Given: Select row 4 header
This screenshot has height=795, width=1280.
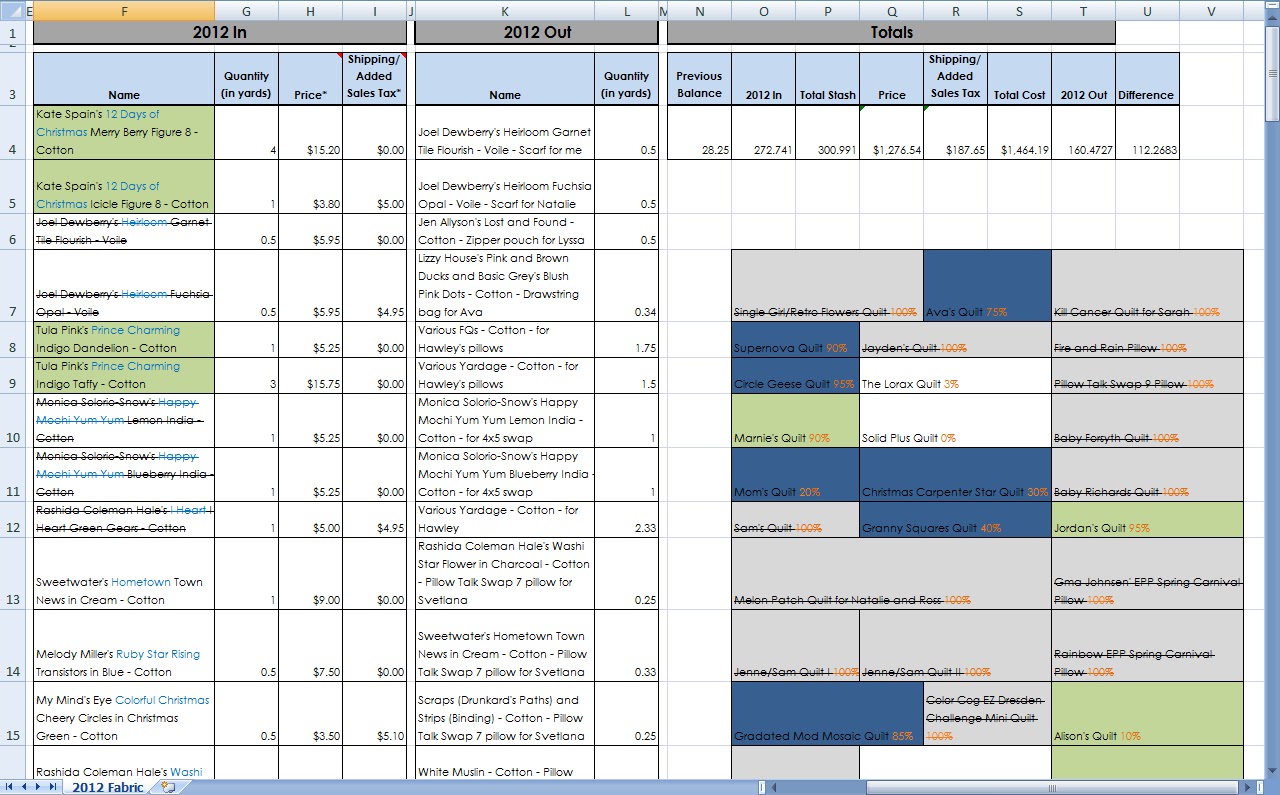Looking at the screenshot, I should [13, 132].
